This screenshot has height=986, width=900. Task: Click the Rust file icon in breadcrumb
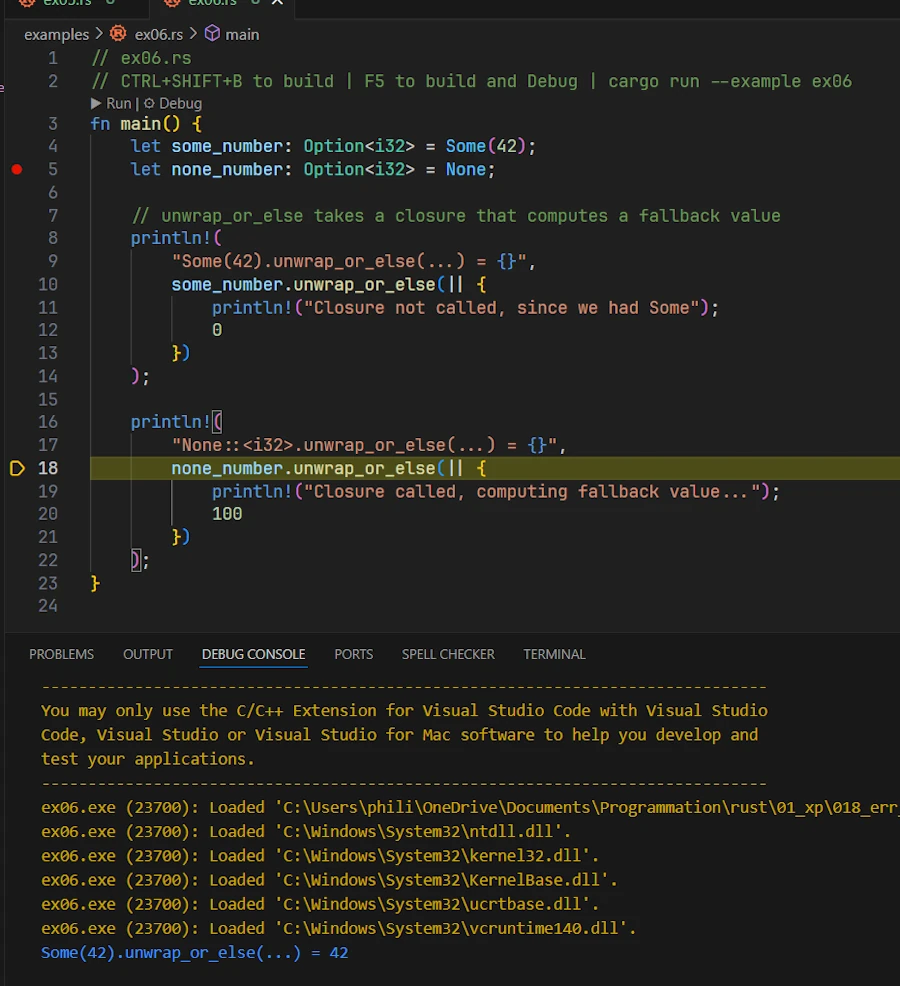[x=118, y=34]
